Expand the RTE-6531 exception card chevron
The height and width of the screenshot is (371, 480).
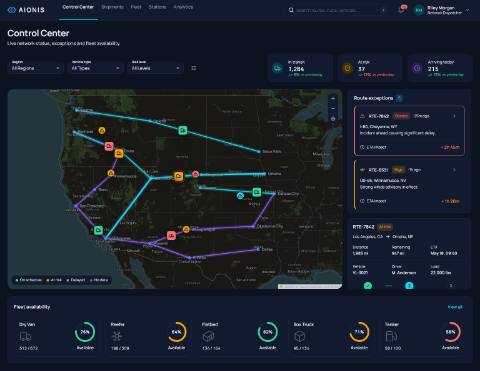click(454, 170)
